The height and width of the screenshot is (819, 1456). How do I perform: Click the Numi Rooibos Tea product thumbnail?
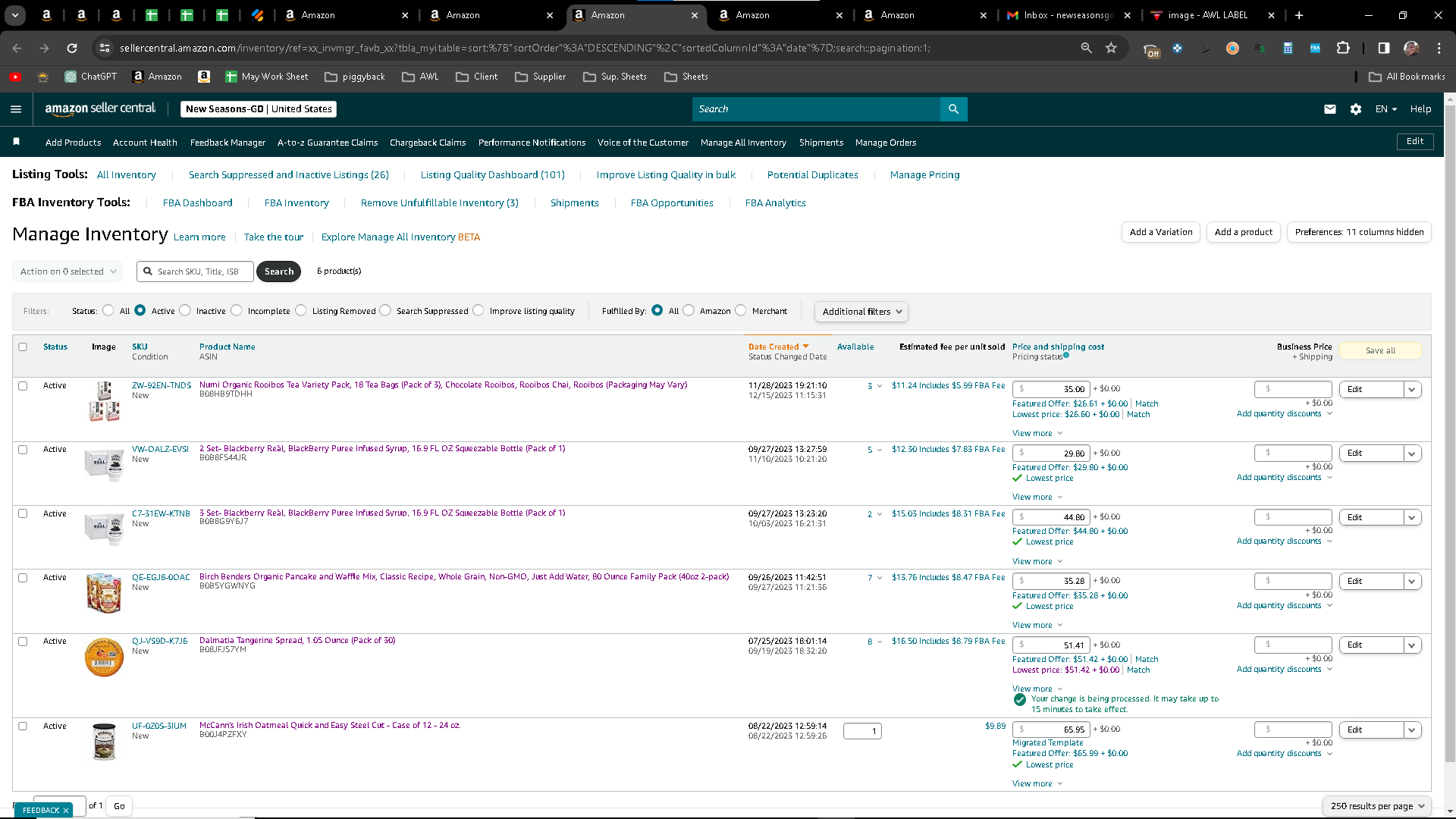point(105,402)
